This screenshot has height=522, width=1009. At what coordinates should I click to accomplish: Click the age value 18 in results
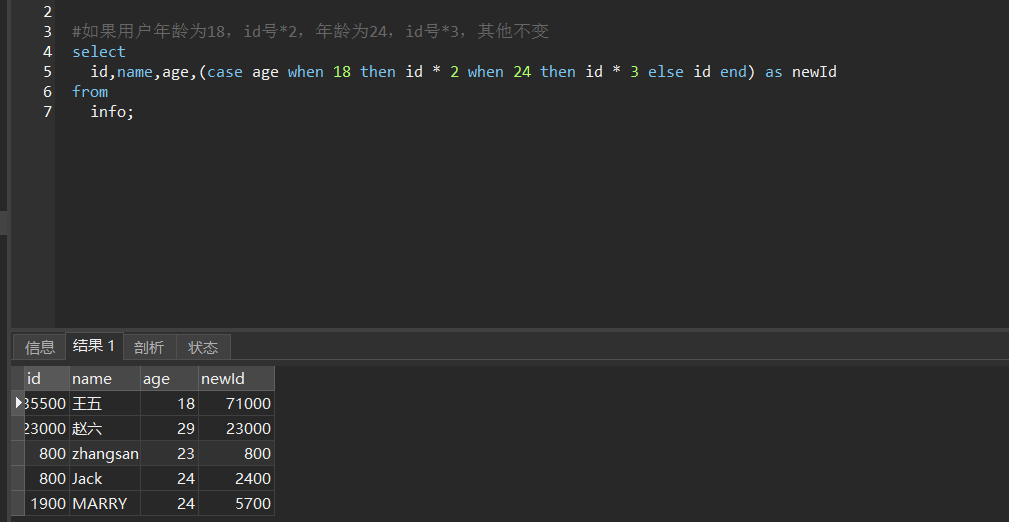[169, 404]
